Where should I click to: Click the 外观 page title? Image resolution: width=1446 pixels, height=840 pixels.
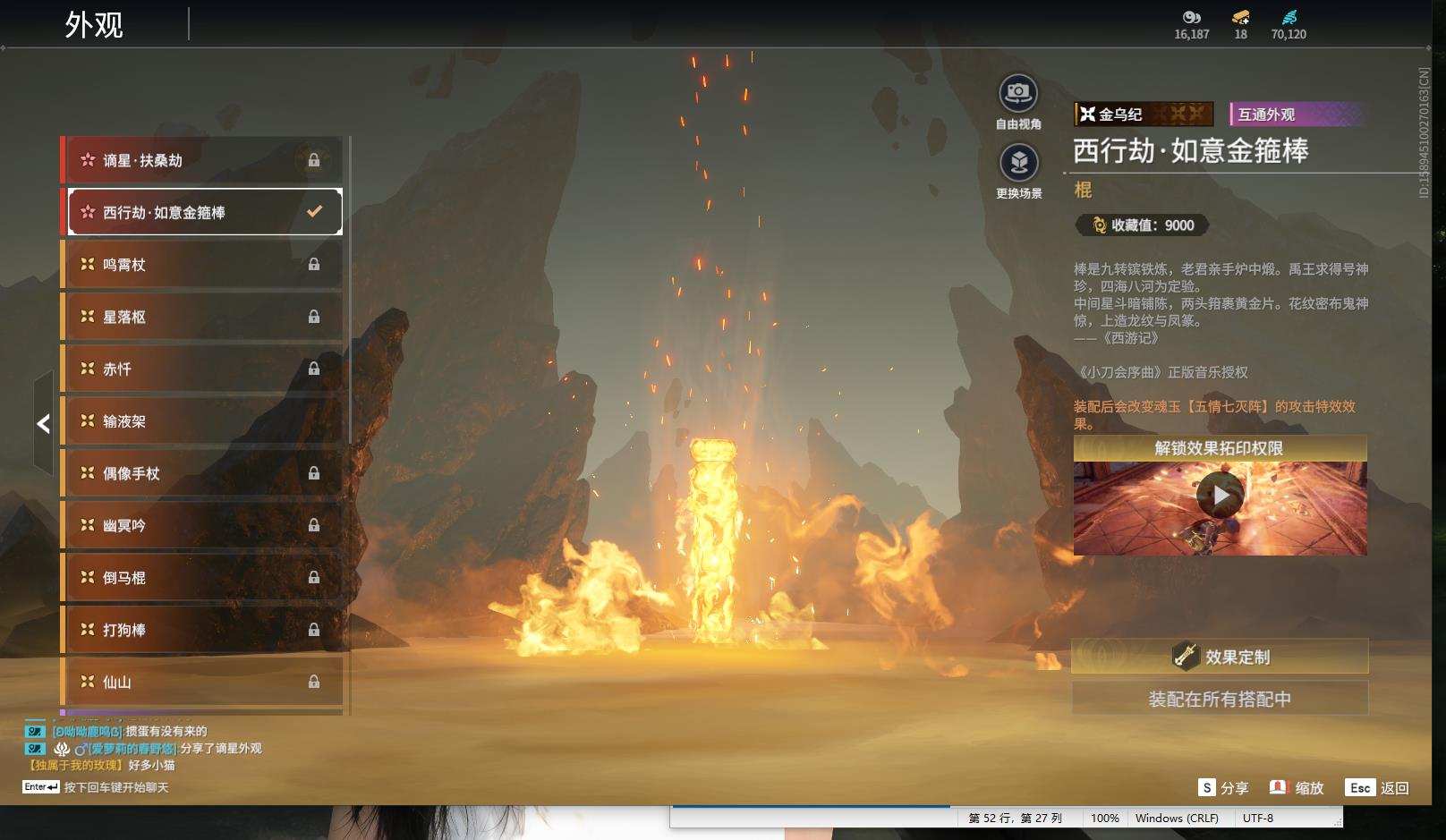[x=93, y=25]
